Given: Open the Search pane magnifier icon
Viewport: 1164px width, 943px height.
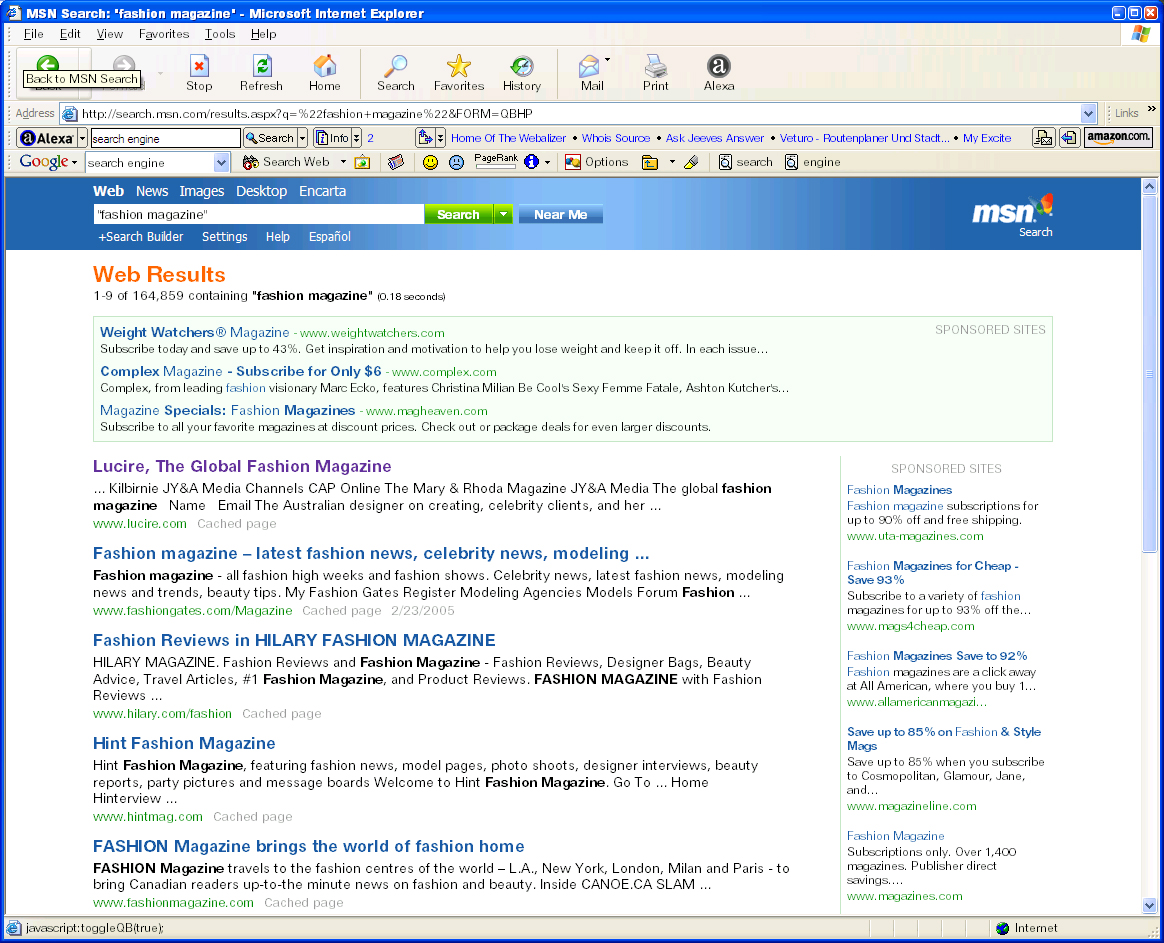Looking at the screenshot, I should point(396,65).
